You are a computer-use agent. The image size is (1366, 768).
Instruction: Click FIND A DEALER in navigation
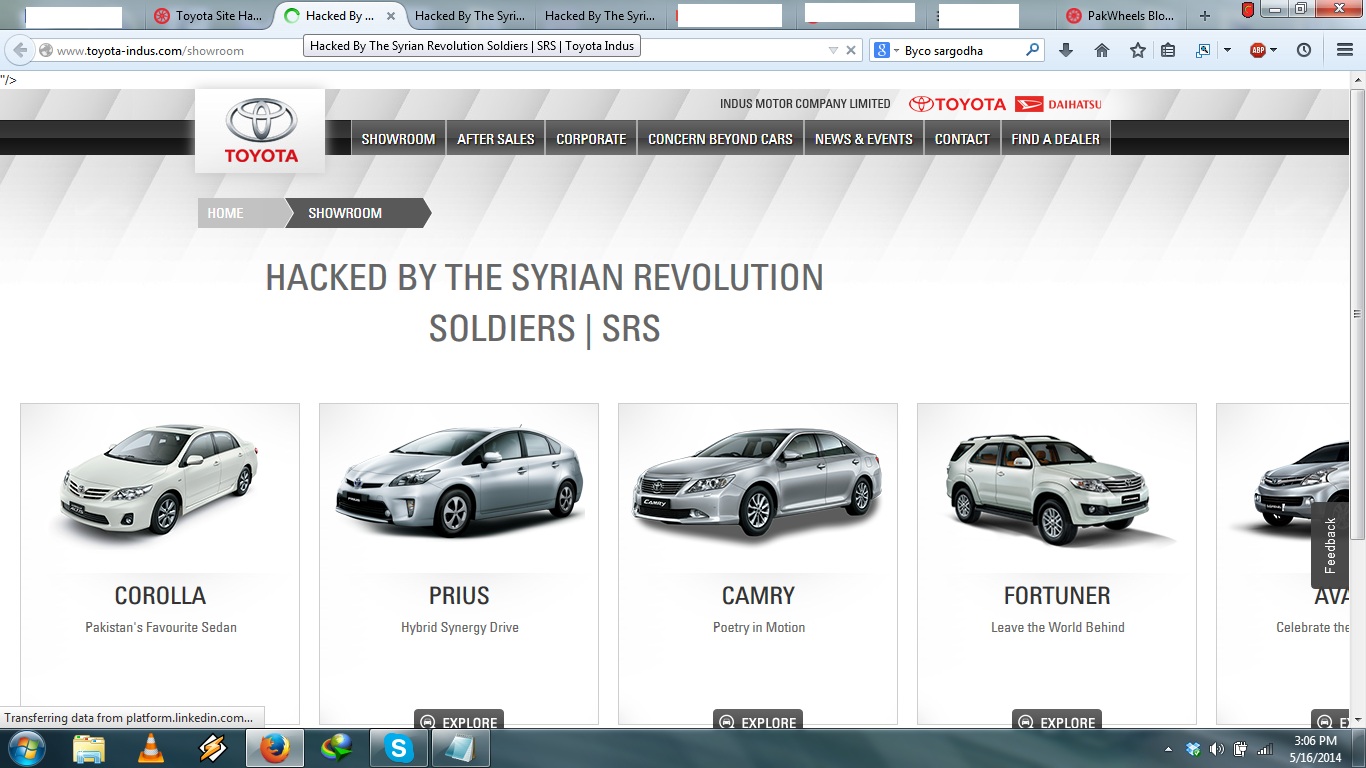(x=1055, y=139)
